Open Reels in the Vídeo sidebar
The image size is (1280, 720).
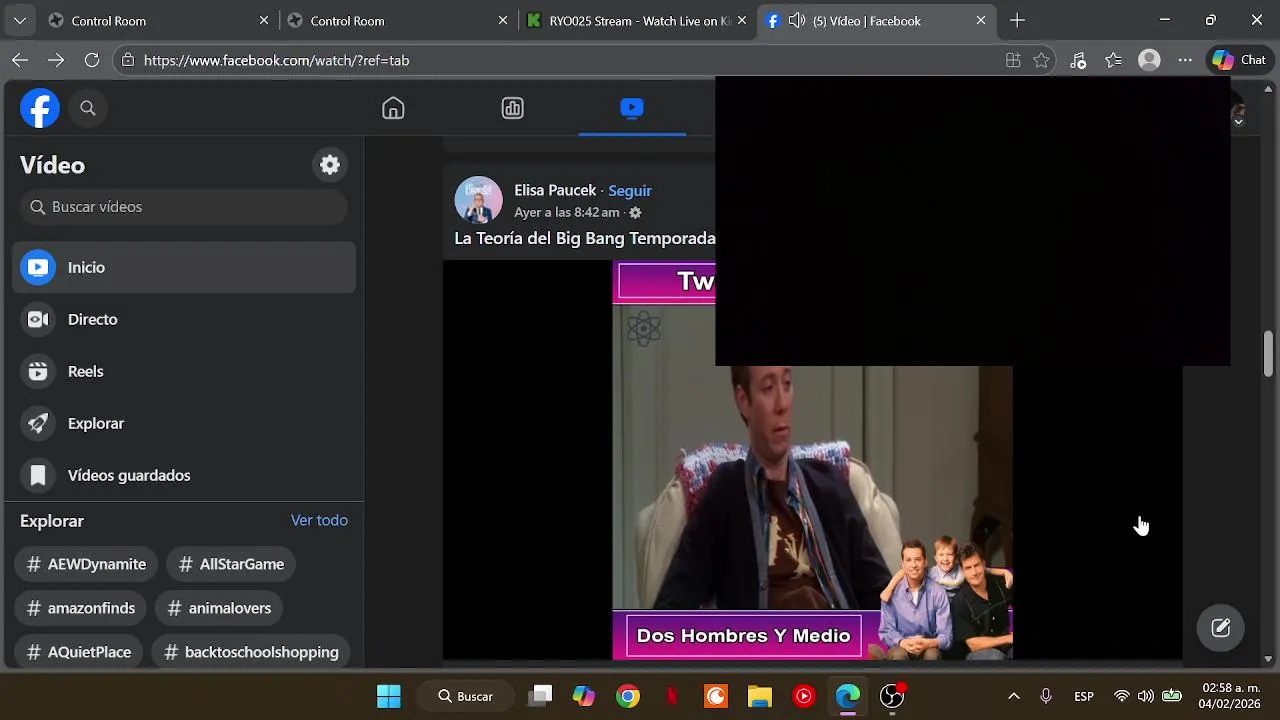[184, 371]
